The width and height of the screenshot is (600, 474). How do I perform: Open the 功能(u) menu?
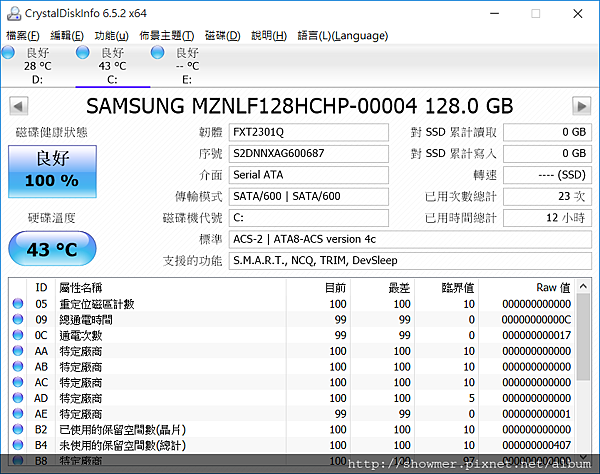(x=111, y=36)
